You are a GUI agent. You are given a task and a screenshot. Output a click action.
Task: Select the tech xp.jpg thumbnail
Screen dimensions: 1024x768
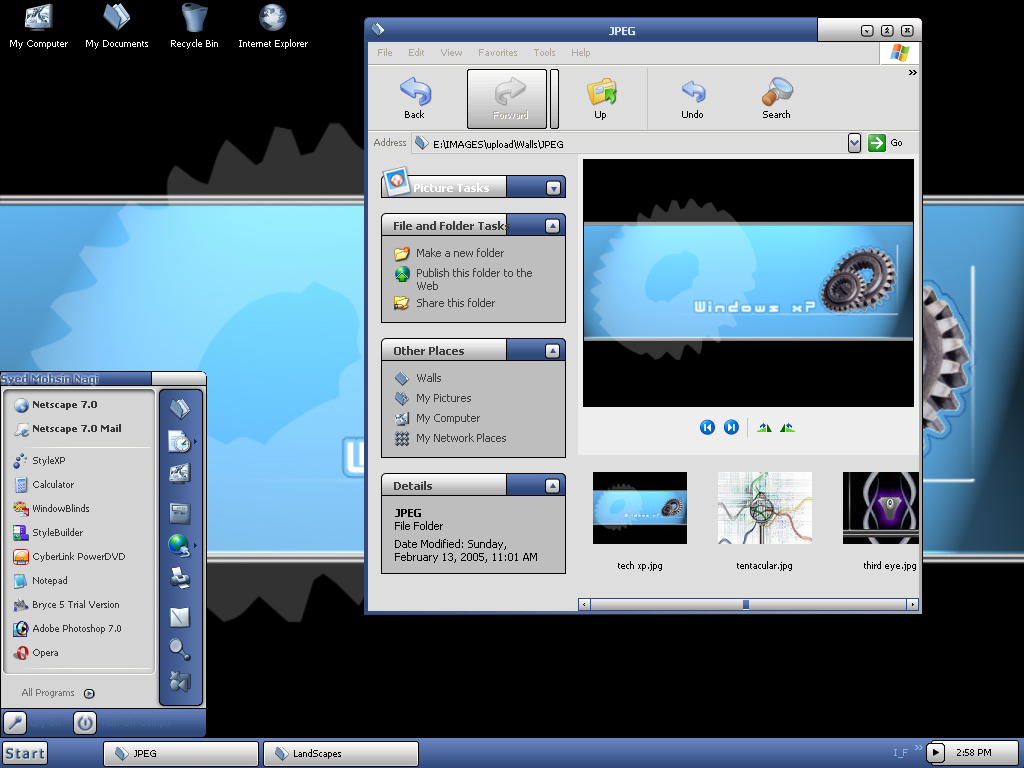(x=640, y=508)
